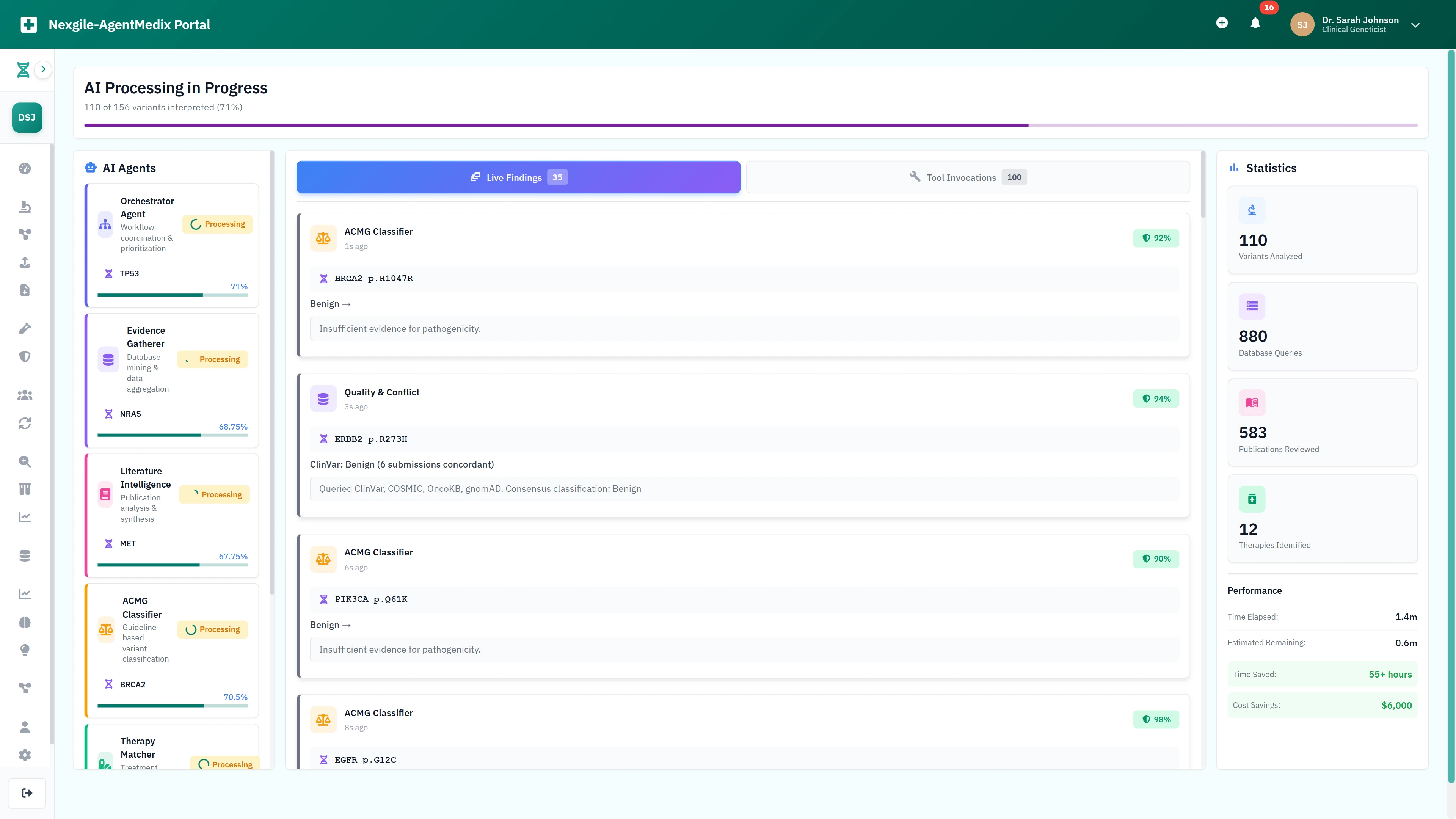Select the upload icon in the sidebar
Viewport: 1456px width, 819px height.
pos(25,262)
